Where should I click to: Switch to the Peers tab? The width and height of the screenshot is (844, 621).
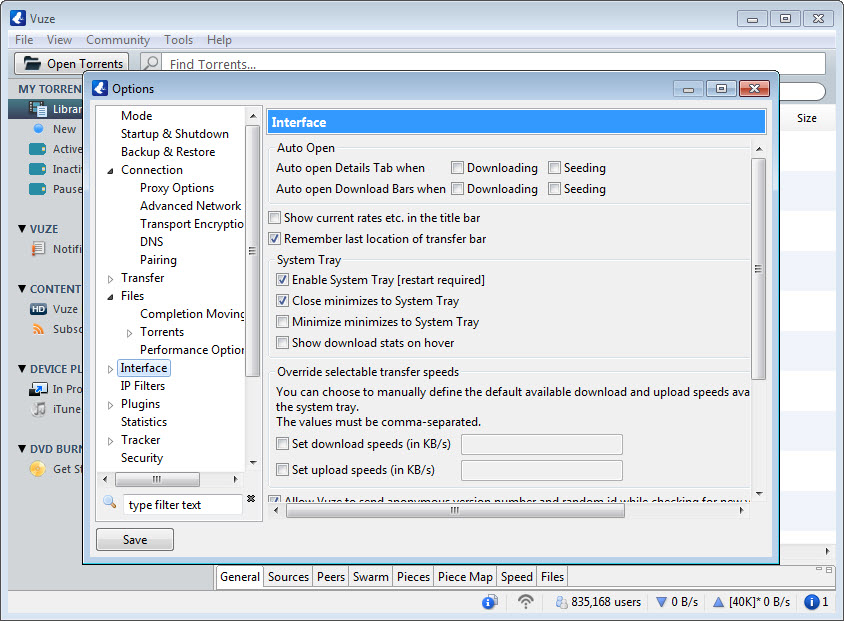[330, 577]
